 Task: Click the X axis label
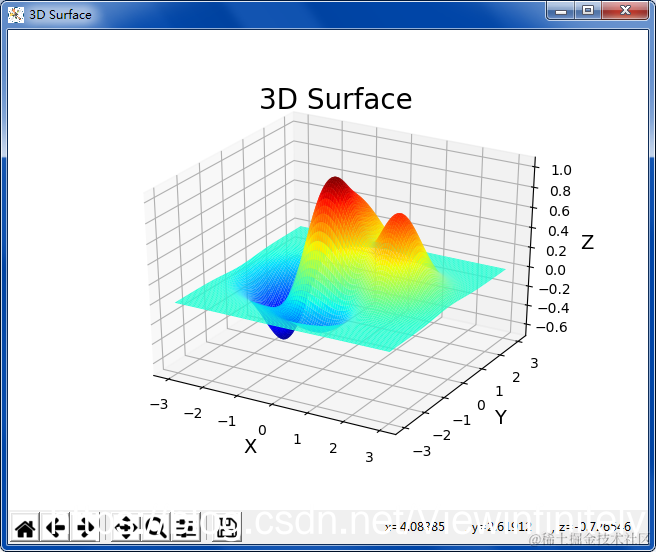point(250,447)
